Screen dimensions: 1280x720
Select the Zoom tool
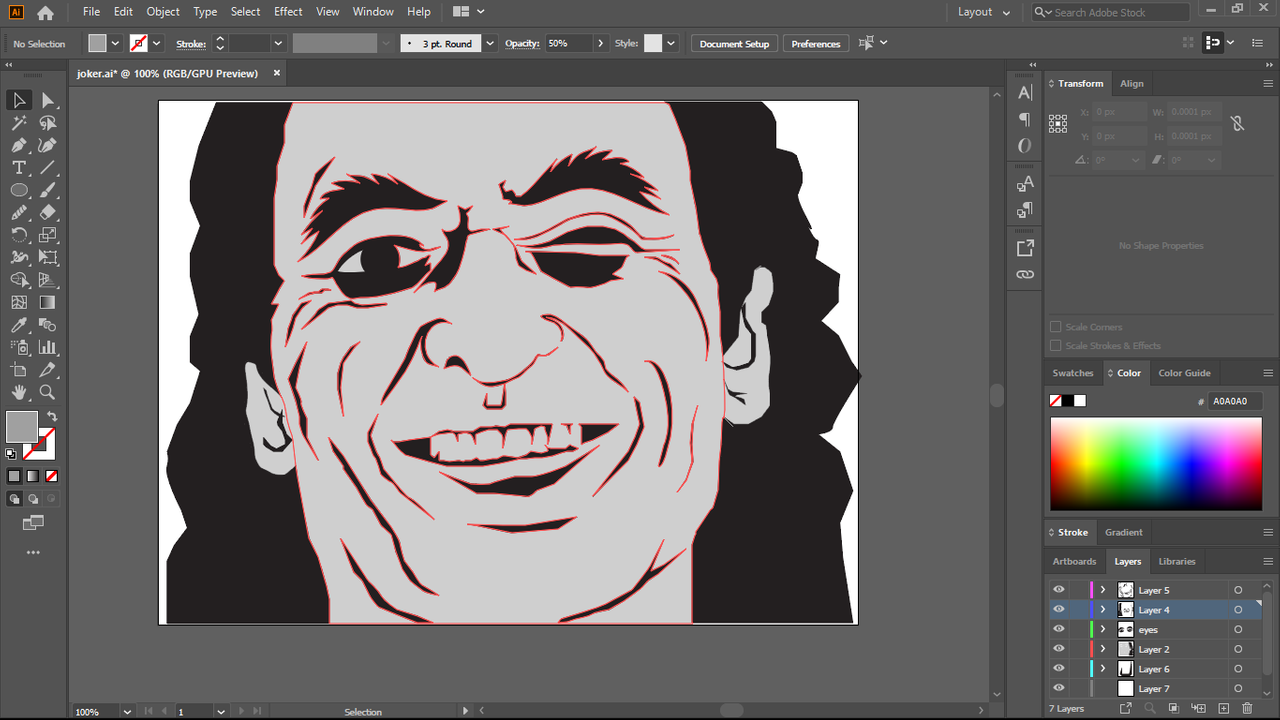coord(47,392)
